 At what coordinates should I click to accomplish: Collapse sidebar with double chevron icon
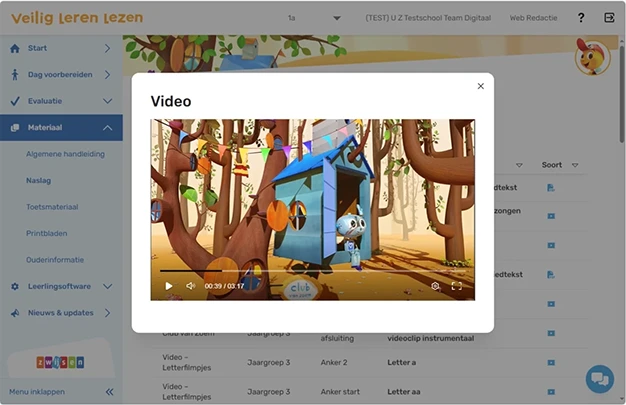tap(109, 392)
